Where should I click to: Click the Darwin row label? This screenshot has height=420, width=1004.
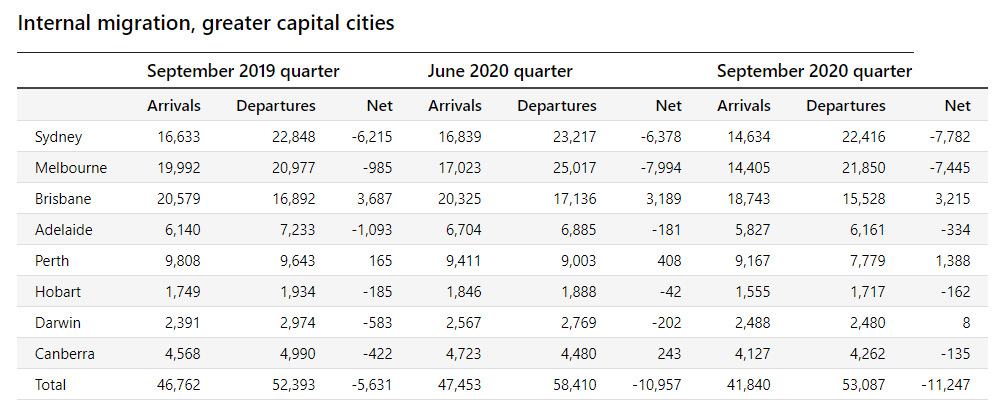pyautogui.click(x=58, y=323)
